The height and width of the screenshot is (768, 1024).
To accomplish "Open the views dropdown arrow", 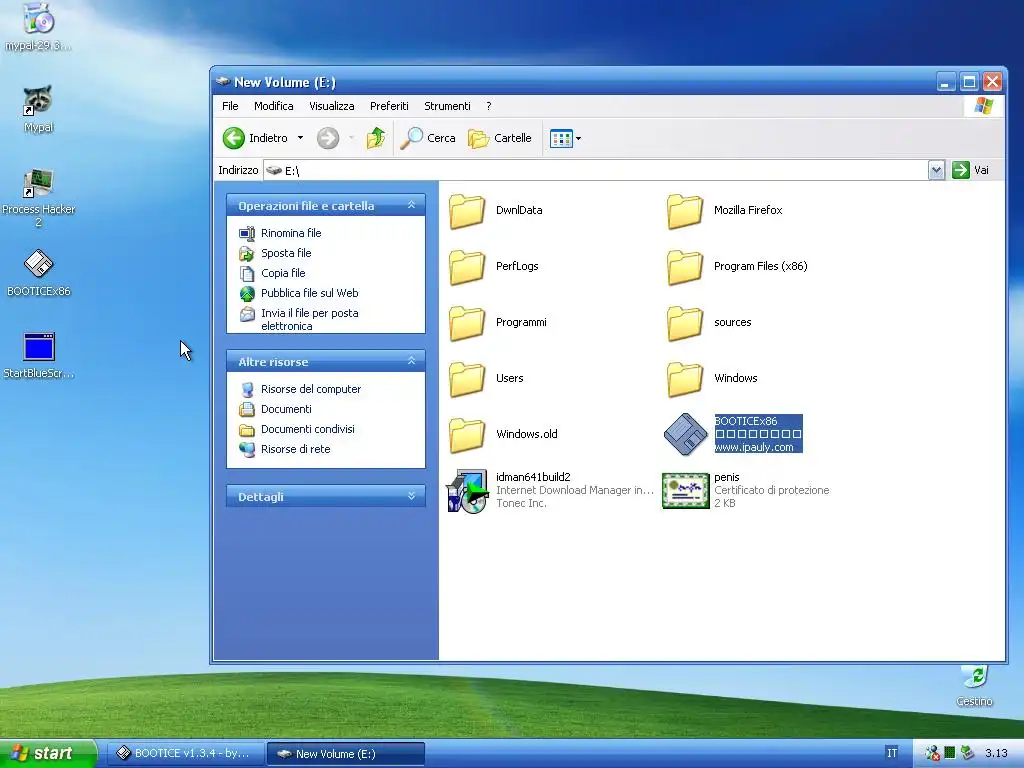I will point(579,138).
